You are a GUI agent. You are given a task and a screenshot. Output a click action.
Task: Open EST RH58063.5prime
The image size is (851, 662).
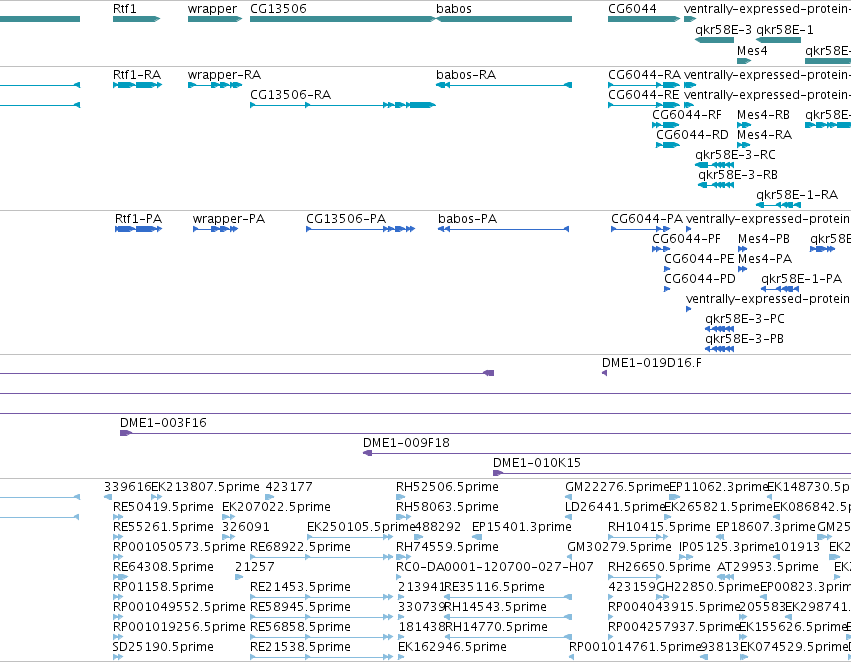tap(447, 507)
